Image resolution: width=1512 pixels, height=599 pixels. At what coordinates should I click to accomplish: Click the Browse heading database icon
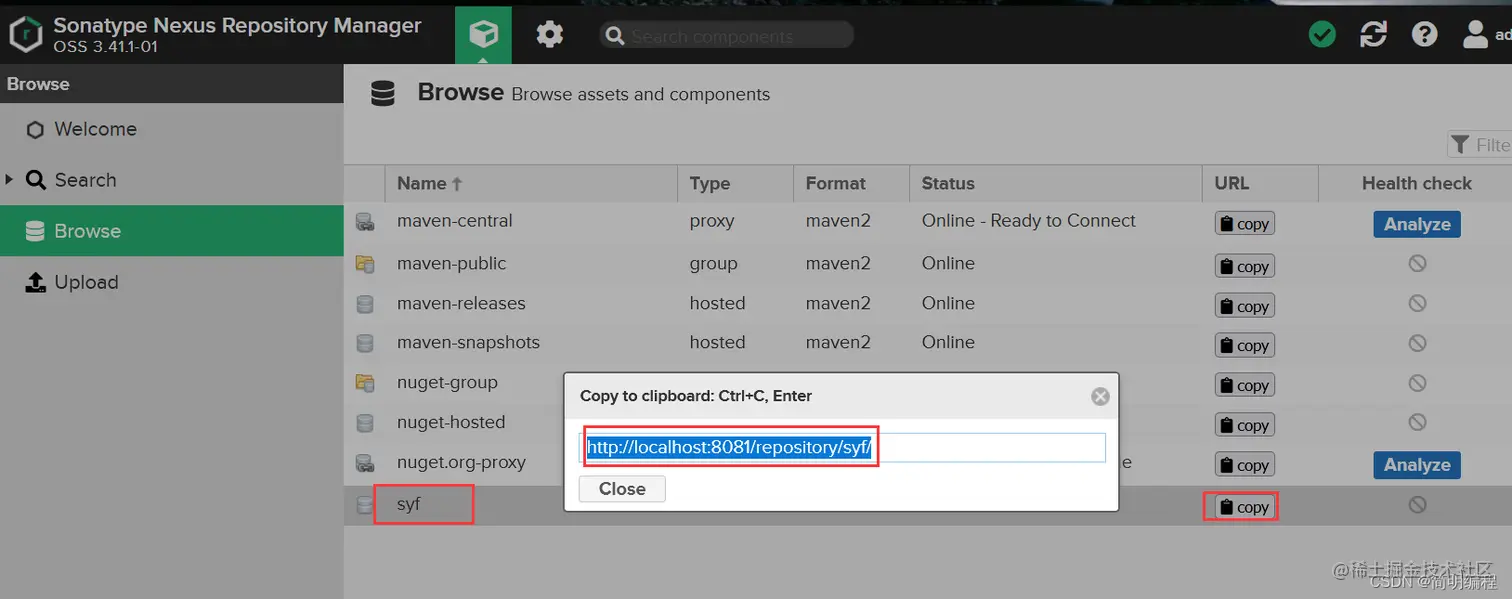pyautogui.click(x=382, y=94)
